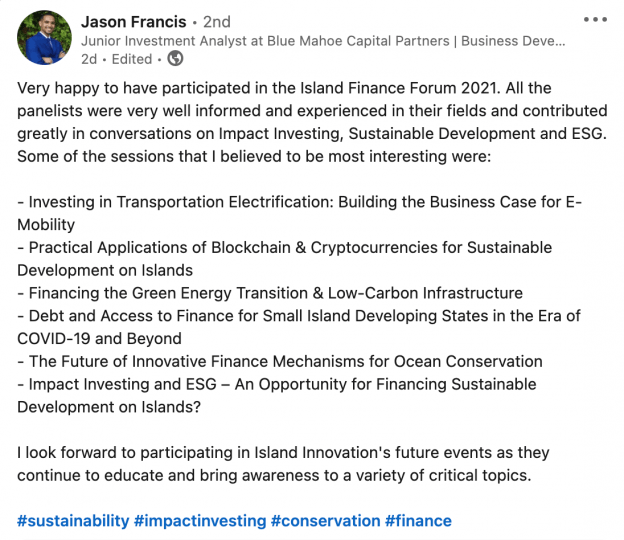Click the Island Innovation's future events sentence

click(x=283, y=464)
